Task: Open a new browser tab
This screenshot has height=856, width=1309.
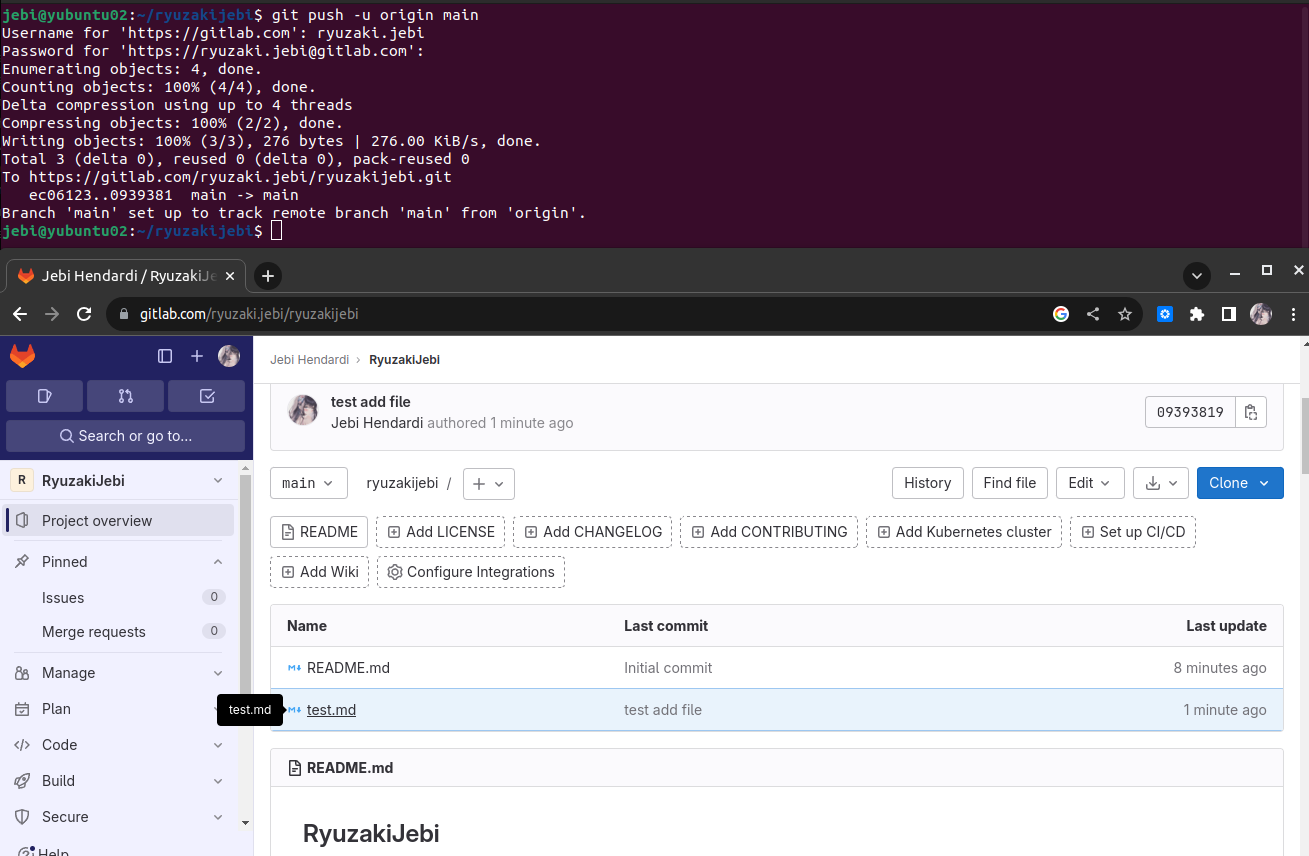Action: [267, 276]
